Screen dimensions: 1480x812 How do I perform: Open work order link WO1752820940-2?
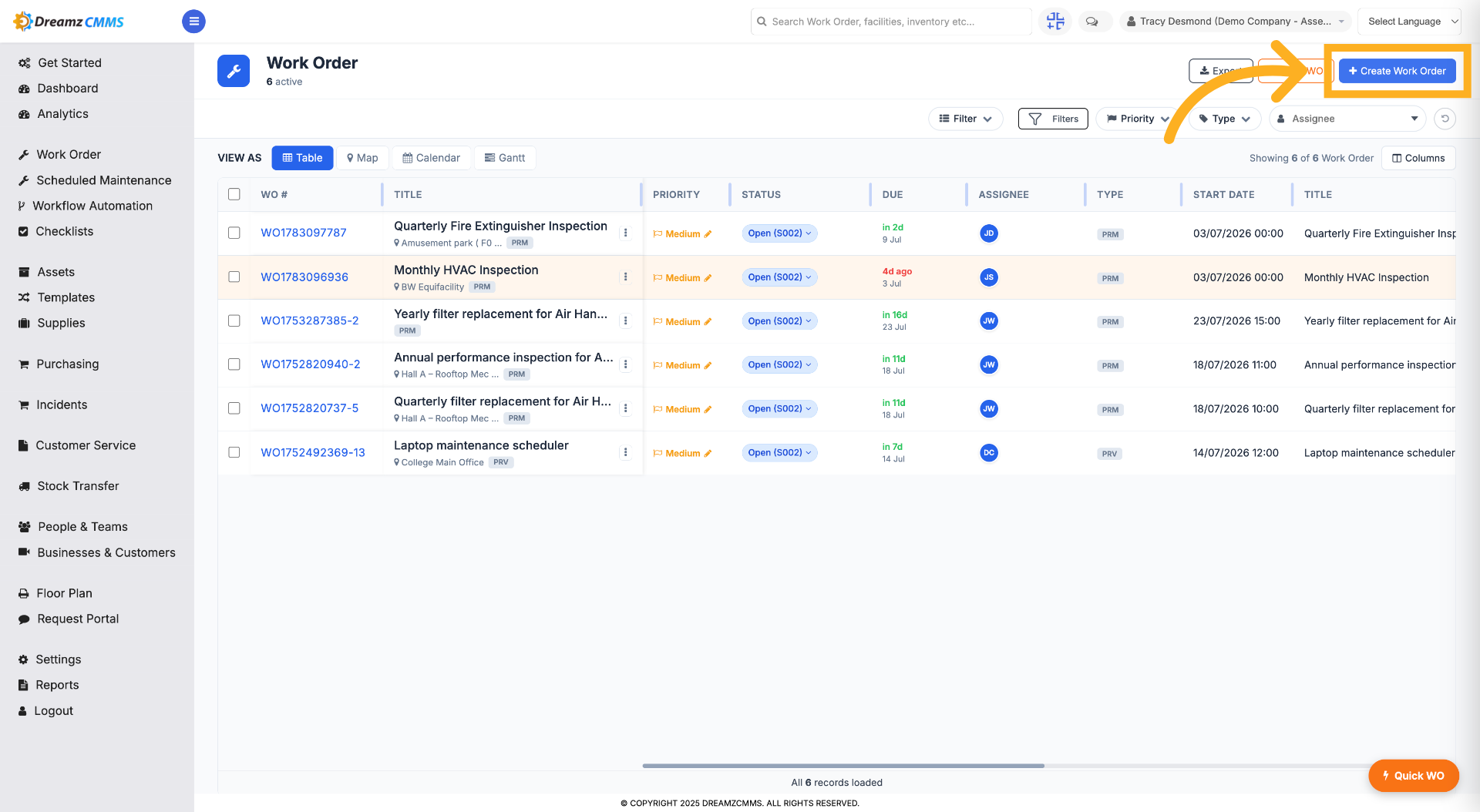pos(311,364)
